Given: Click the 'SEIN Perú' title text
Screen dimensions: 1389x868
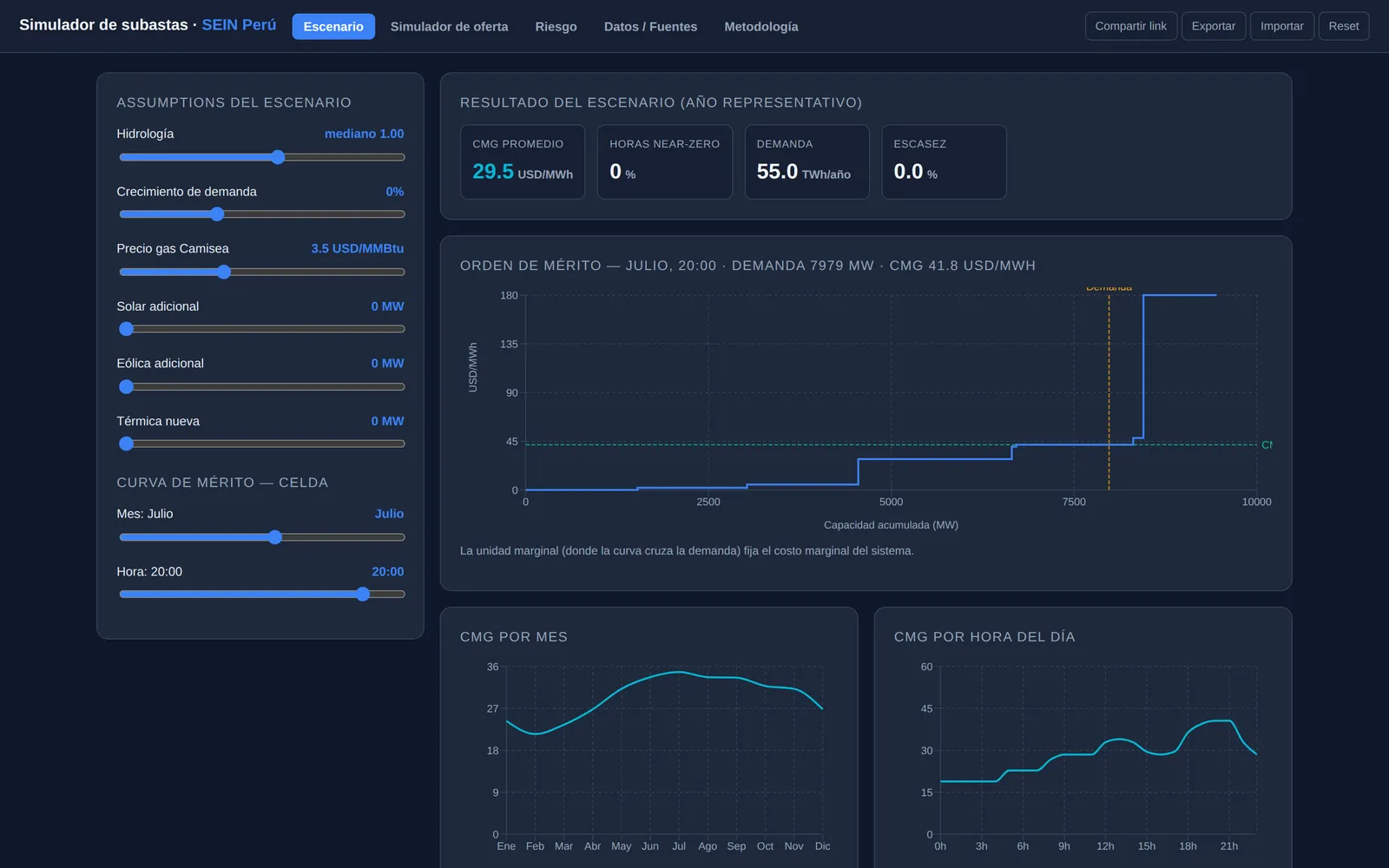Looking at the screenshot, I should [239, 25].
